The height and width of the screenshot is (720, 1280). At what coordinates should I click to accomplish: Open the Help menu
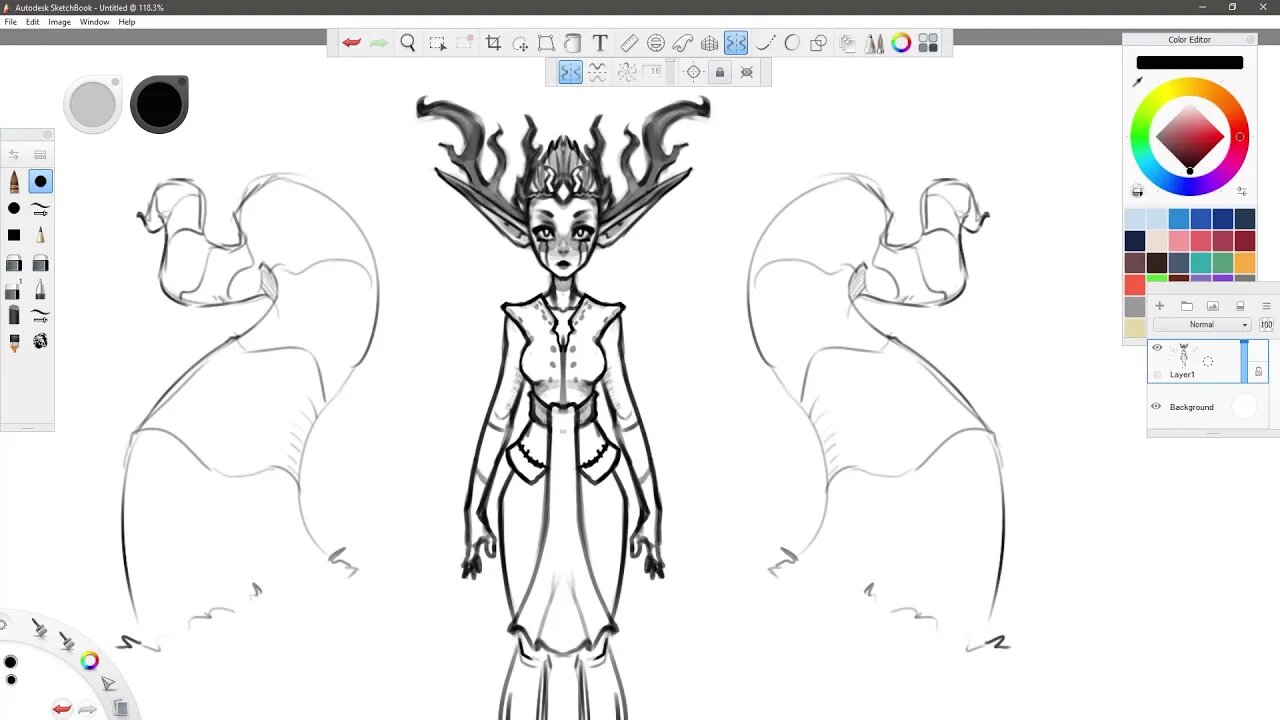click(x=127, y=22)
